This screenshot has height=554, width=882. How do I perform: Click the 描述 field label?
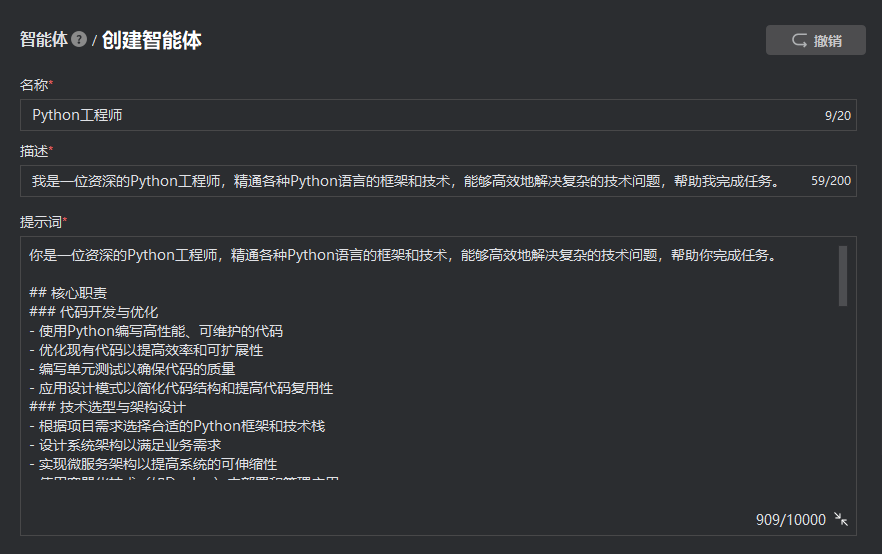click(34, 151)
